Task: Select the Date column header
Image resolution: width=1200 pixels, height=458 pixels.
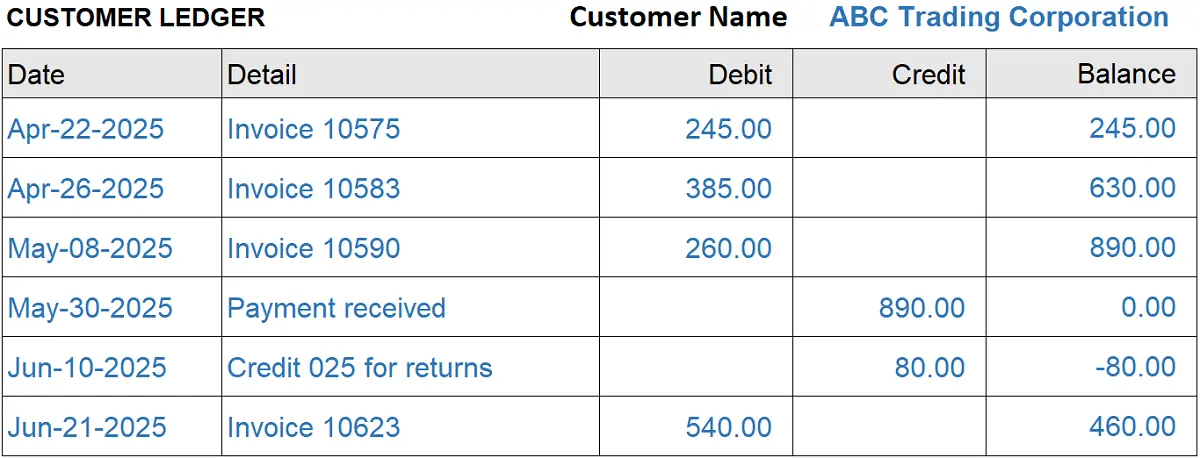Action: coord(36,74)
